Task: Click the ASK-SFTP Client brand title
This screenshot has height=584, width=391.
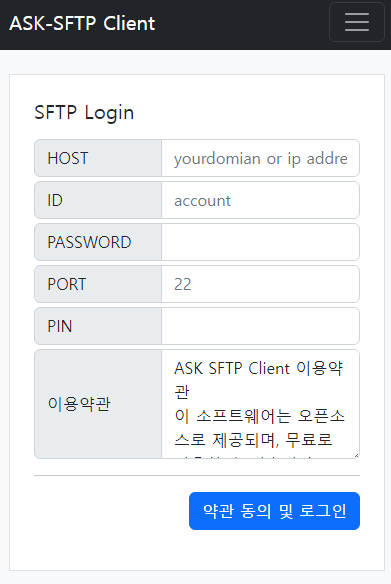Action: pyautogui.click(x=82, y=23)
